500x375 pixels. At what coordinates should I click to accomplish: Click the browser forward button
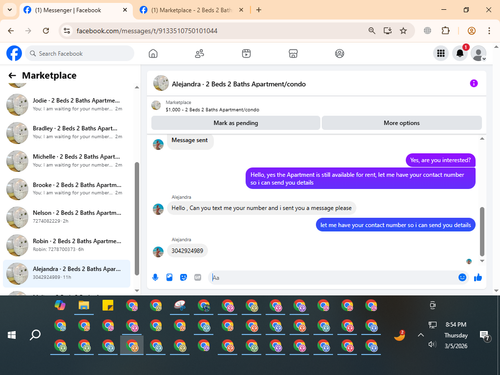(28, 31)
